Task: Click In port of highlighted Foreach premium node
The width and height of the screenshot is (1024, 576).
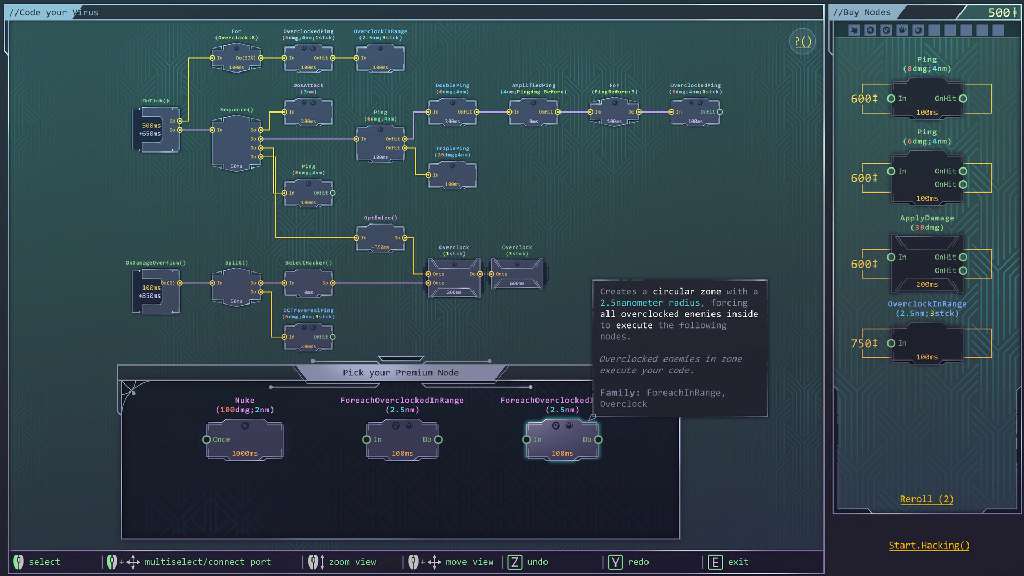Action: click(x=527, y=440)
